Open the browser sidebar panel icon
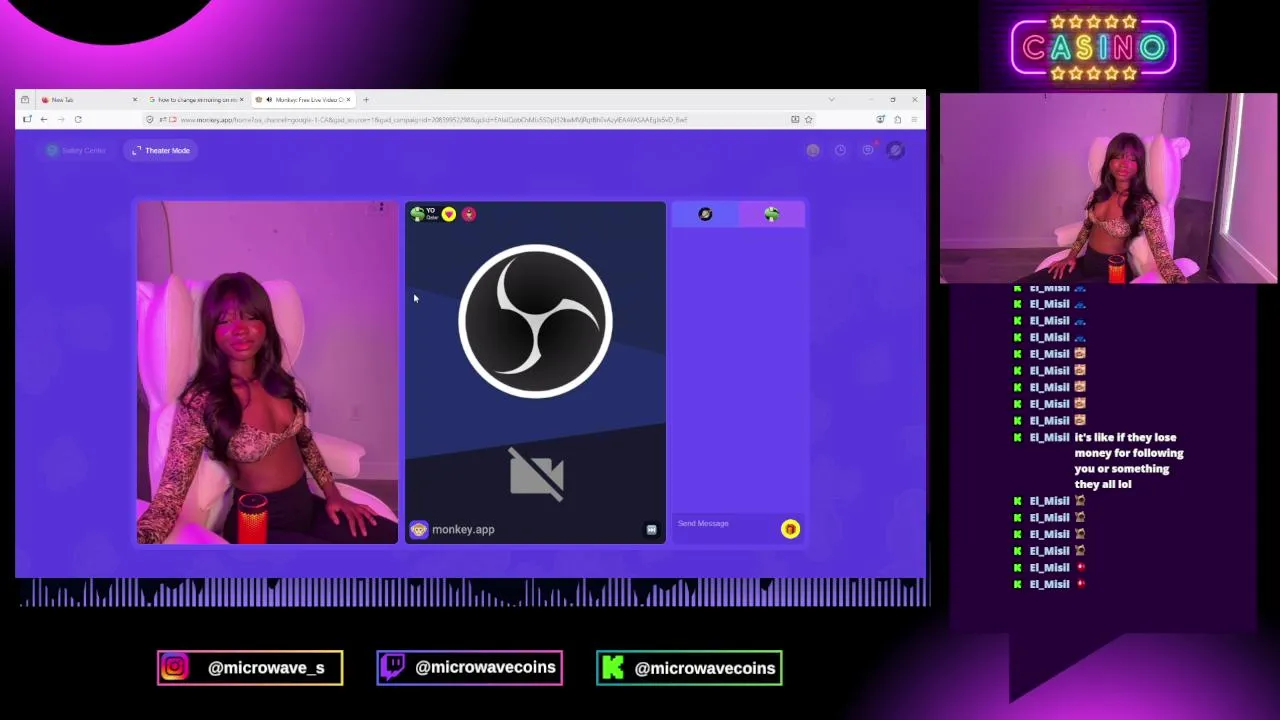Image resolution: width=1280 pixels, height=720 pixels. pyautogui.click(x=27, y=120)
